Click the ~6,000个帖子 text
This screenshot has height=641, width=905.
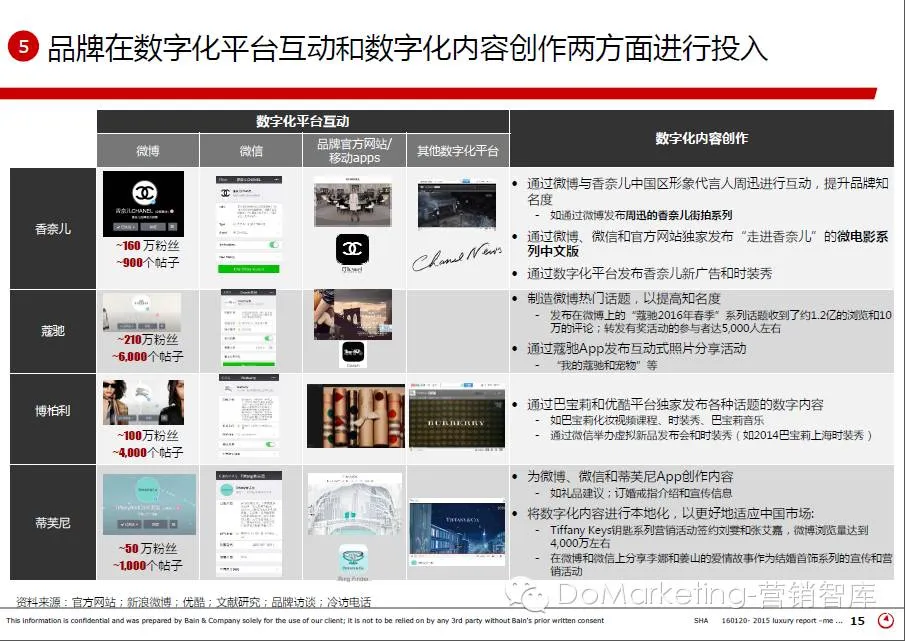pos(148,357)
